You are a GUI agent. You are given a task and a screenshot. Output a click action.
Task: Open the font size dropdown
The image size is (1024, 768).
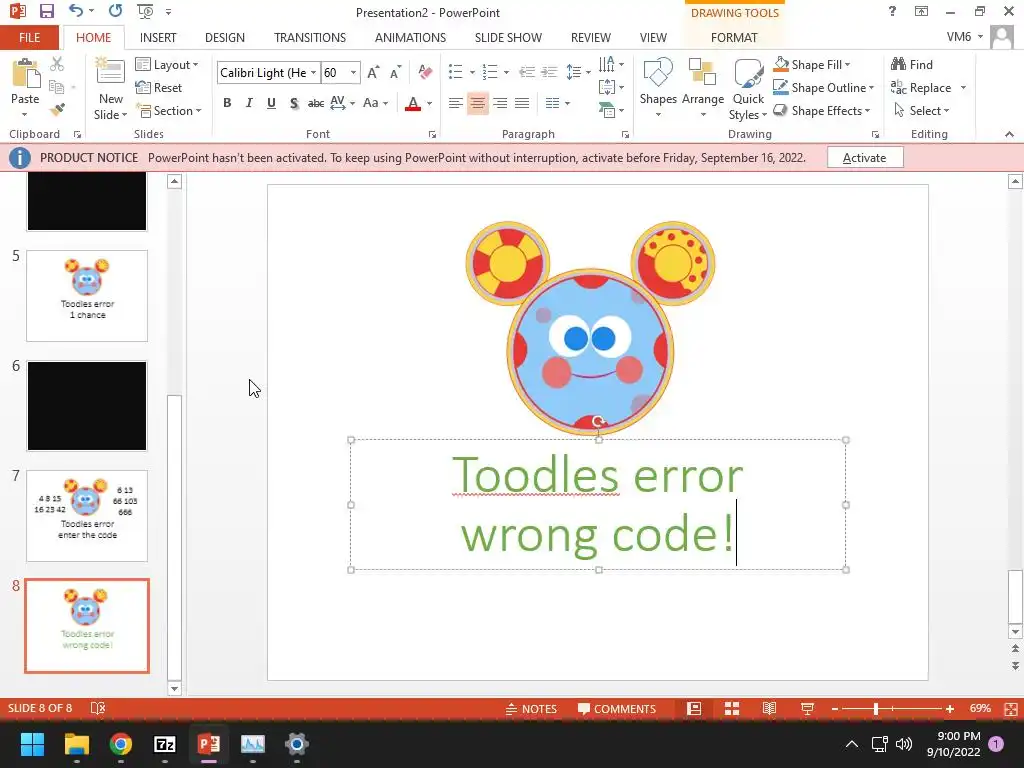[353, 72]
